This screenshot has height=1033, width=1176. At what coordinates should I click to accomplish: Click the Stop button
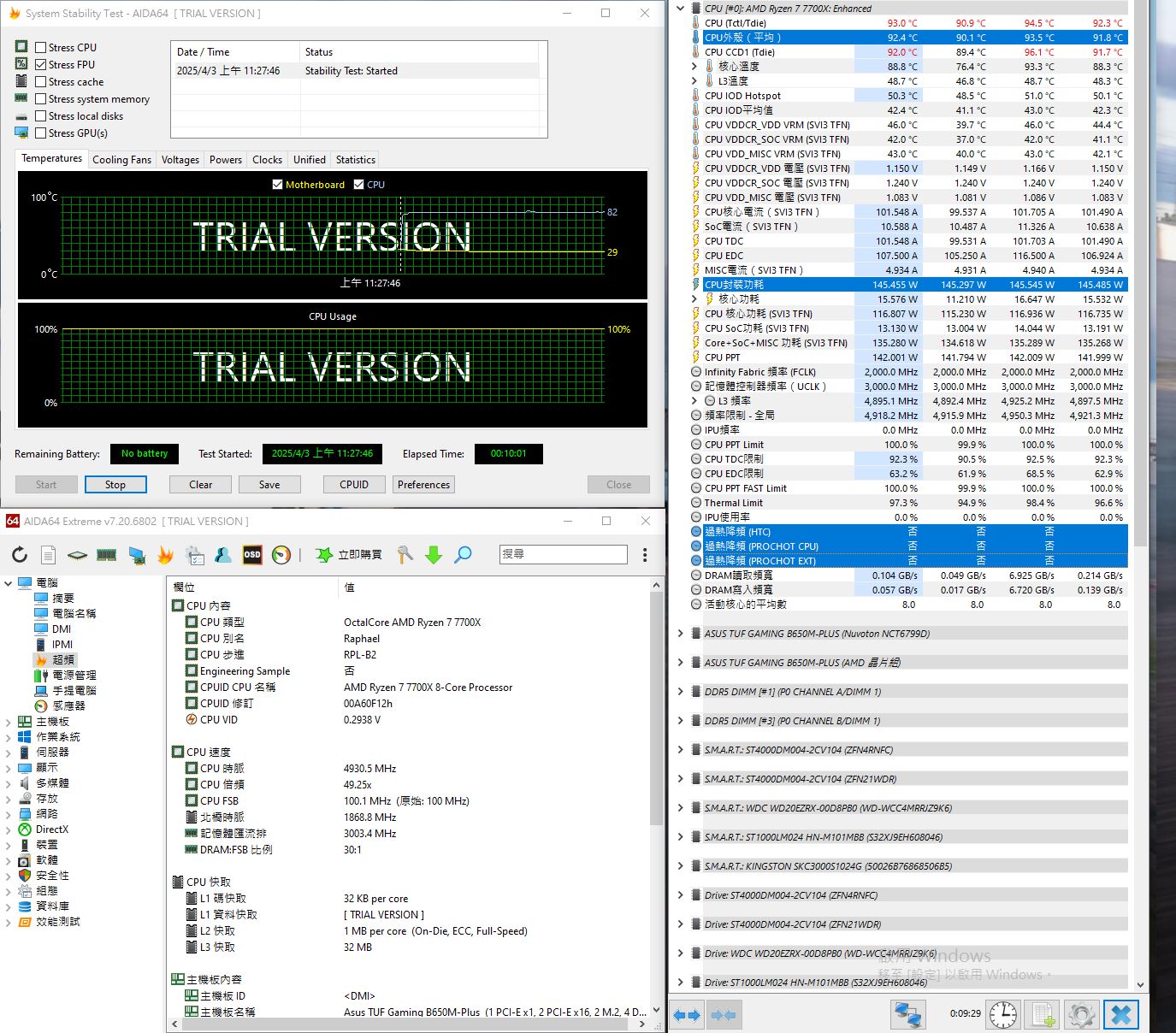coord(115,485)
